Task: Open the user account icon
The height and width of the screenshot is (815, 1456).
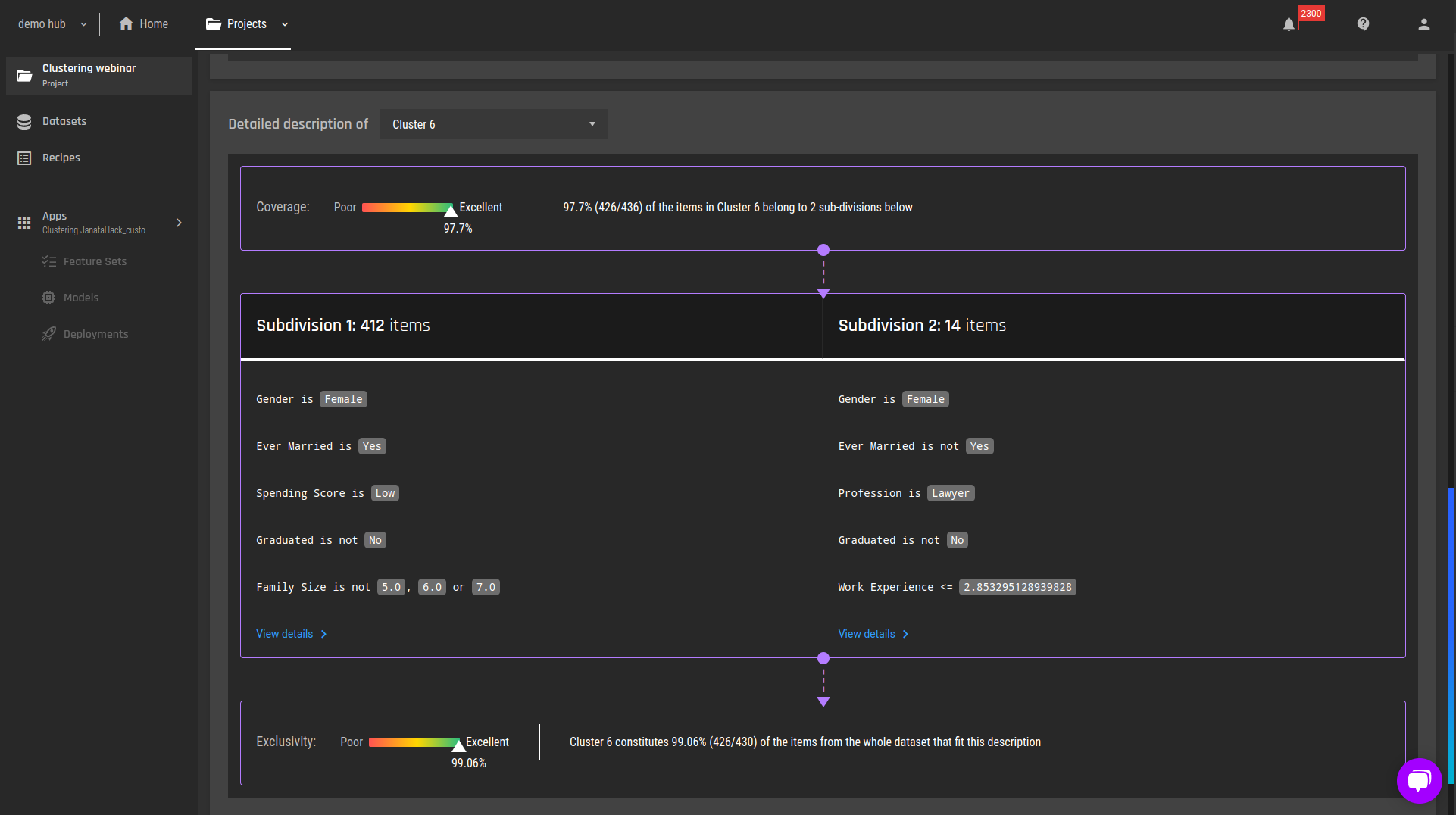Action: (1424, 24)
